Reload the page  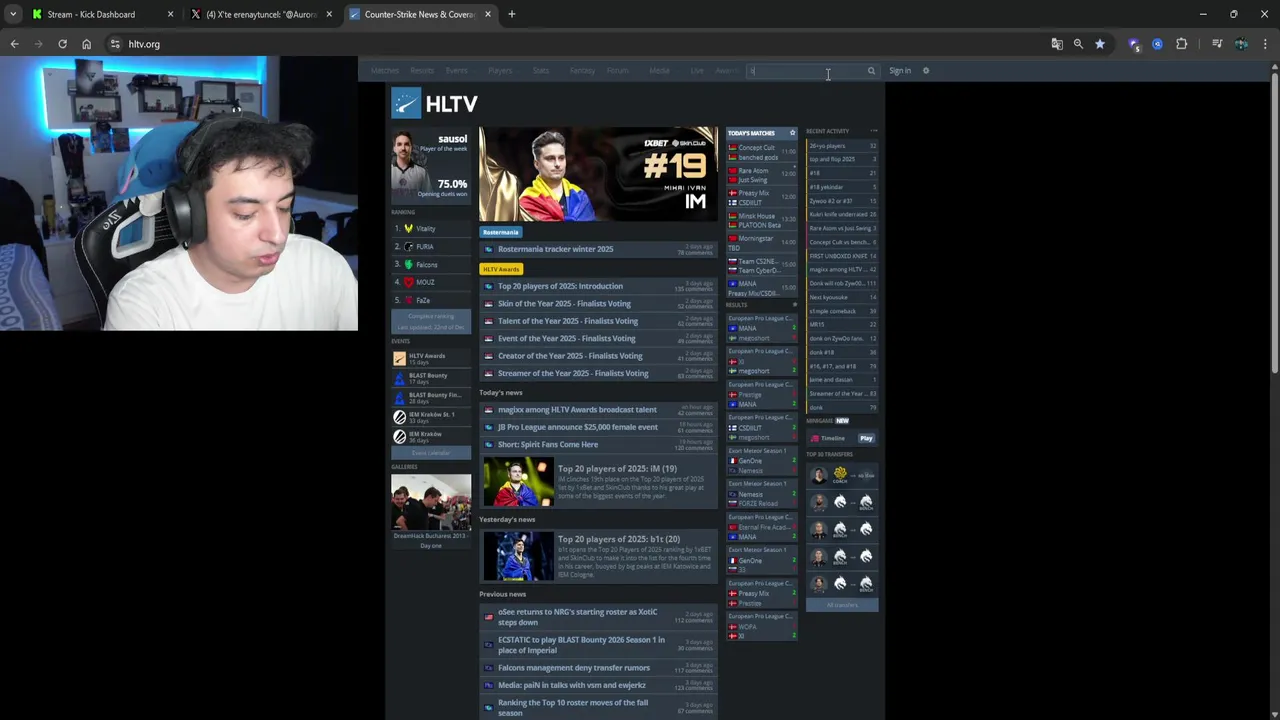coord(62,44)
